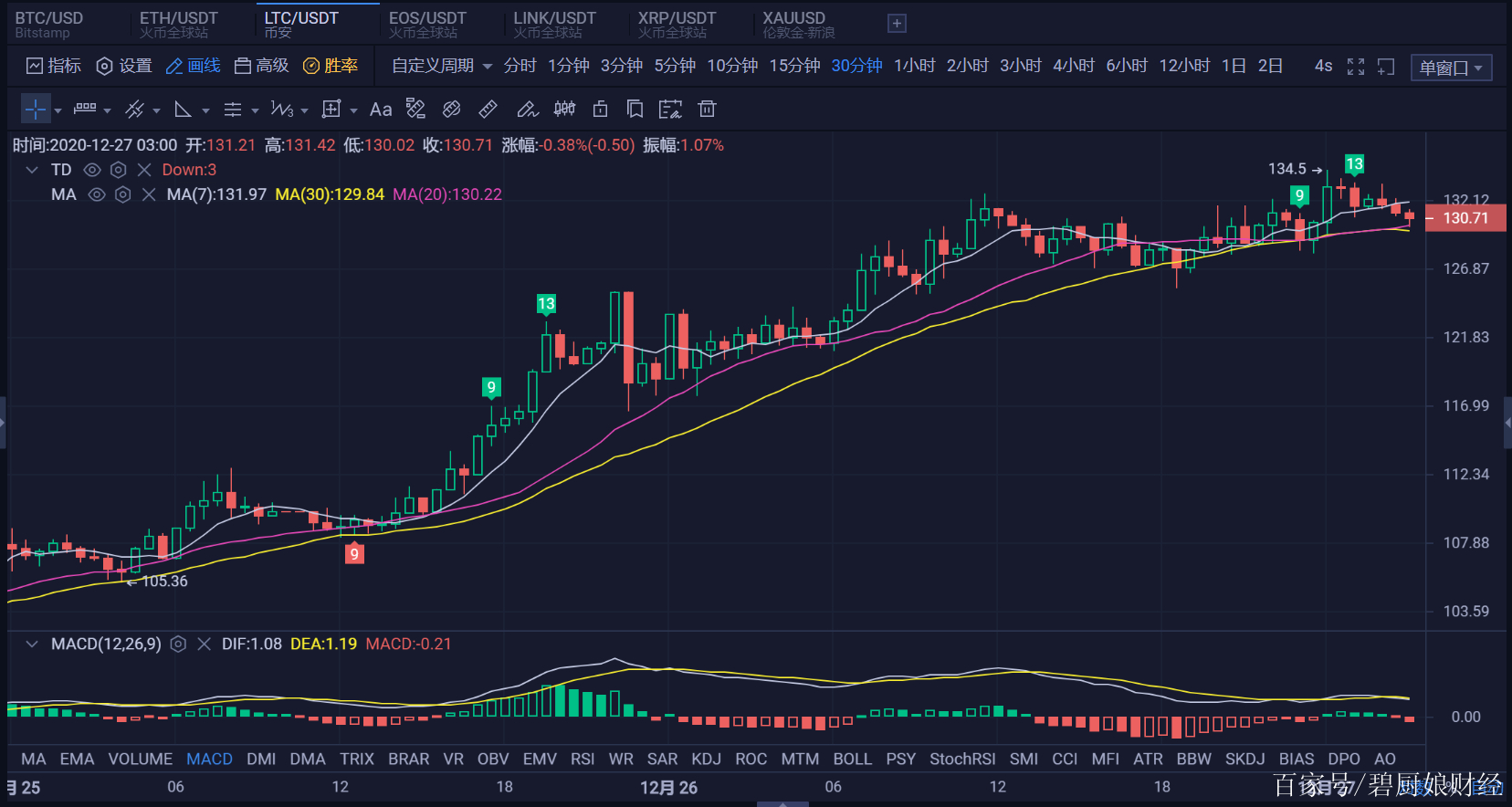This screenshot has width=1512, height=807.
Task: Switch timeframe to 1小时
Action: click(x=914, y=66)
